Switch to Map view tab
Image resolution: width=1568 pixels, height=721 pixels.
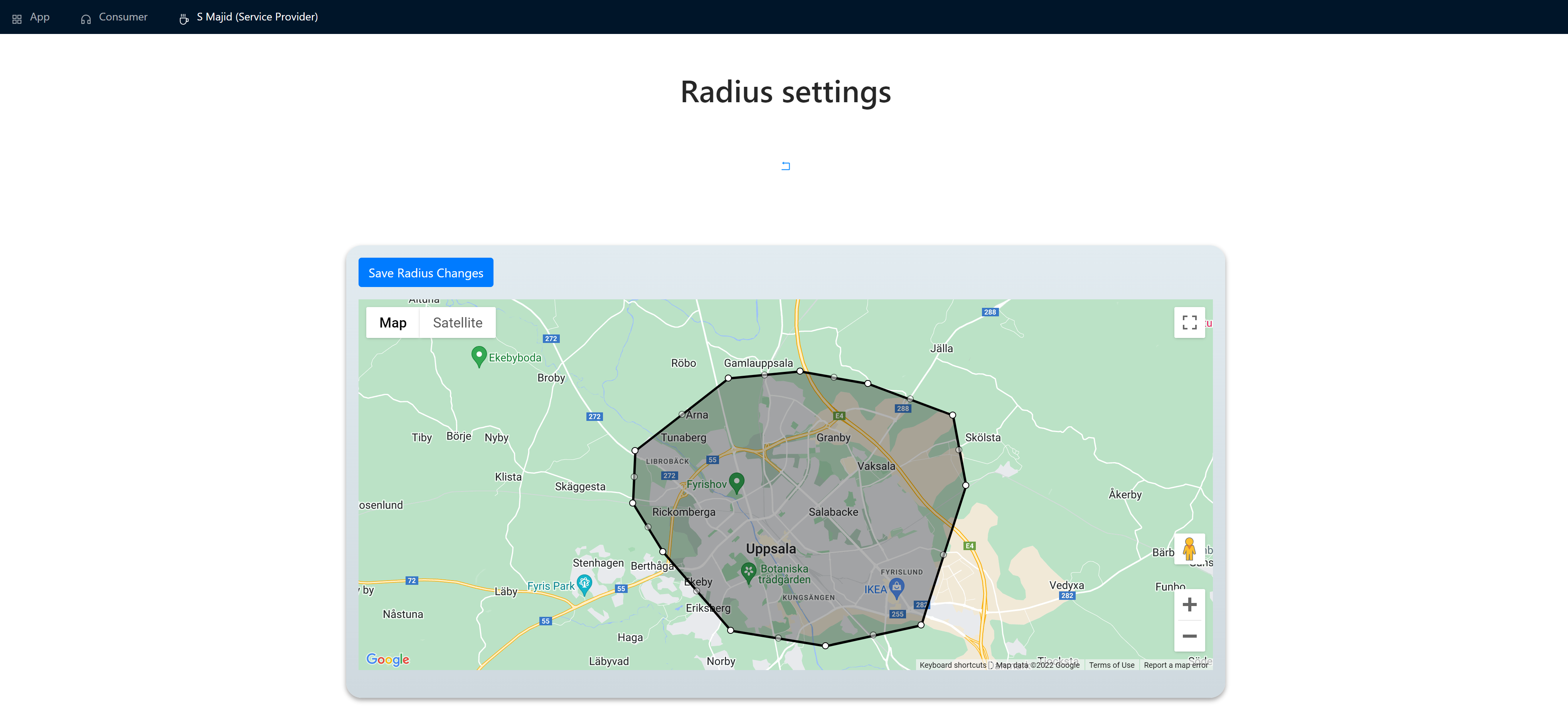click(393, 323)
